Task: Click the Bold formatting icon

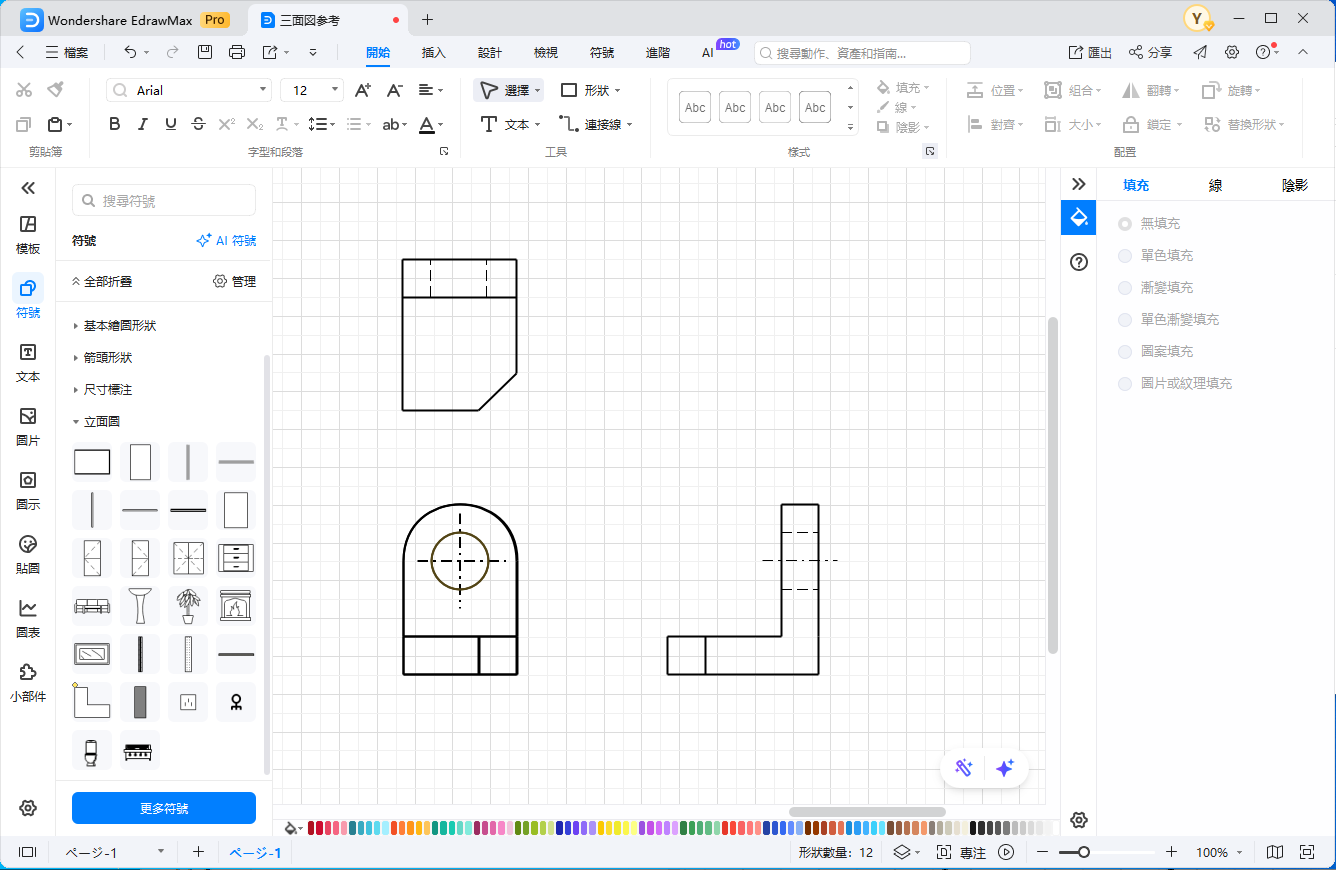Action: (114, 124)
